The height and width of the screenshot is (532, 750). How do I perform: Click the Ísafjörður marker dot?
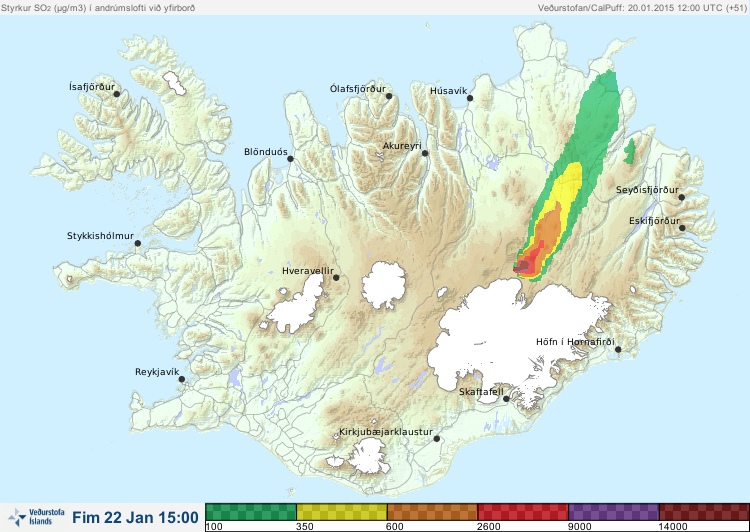(x=116, y=94)
